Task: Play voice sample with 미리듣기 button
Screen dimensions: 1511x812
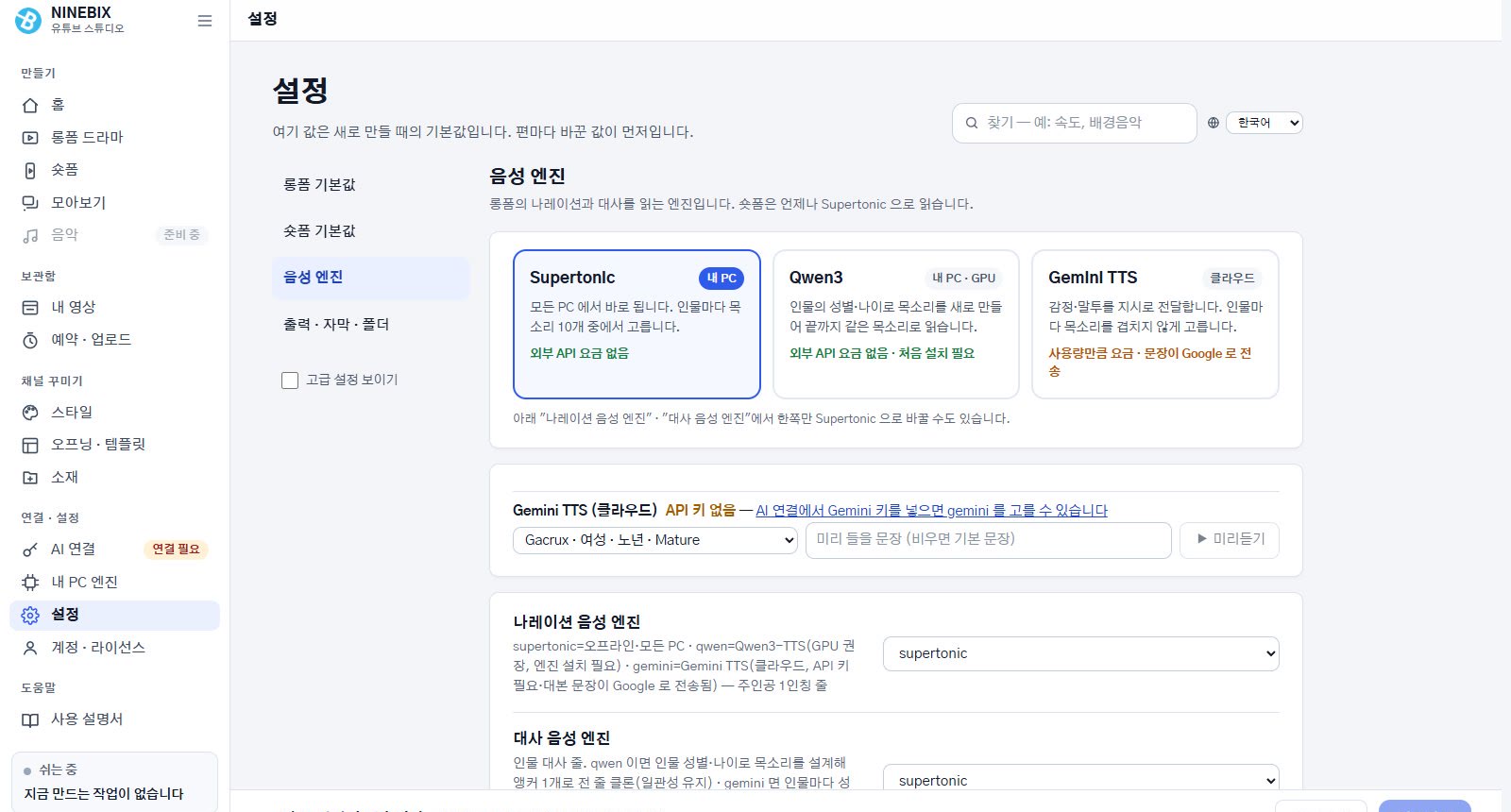Action: (x=1230, y=540)
